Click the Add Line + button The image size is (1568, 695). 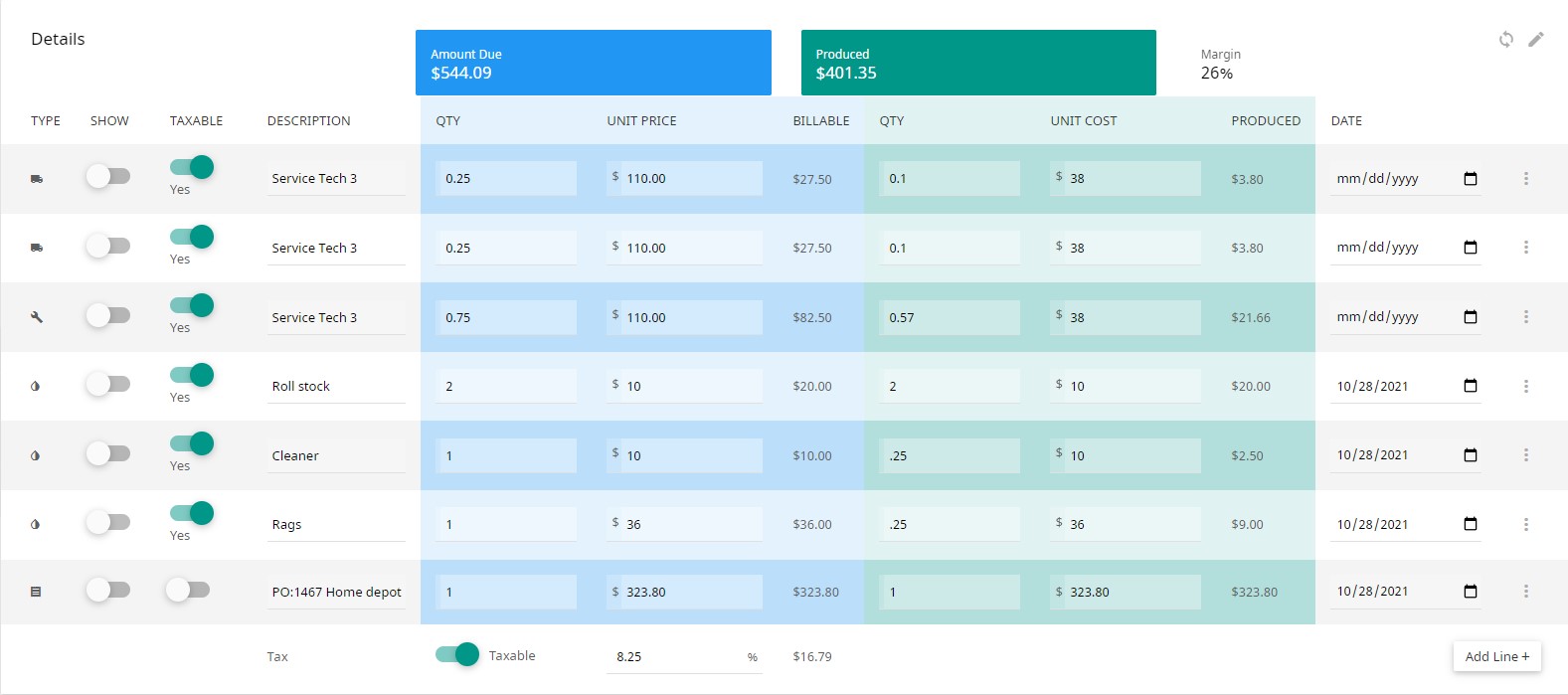click(1496, 656)
